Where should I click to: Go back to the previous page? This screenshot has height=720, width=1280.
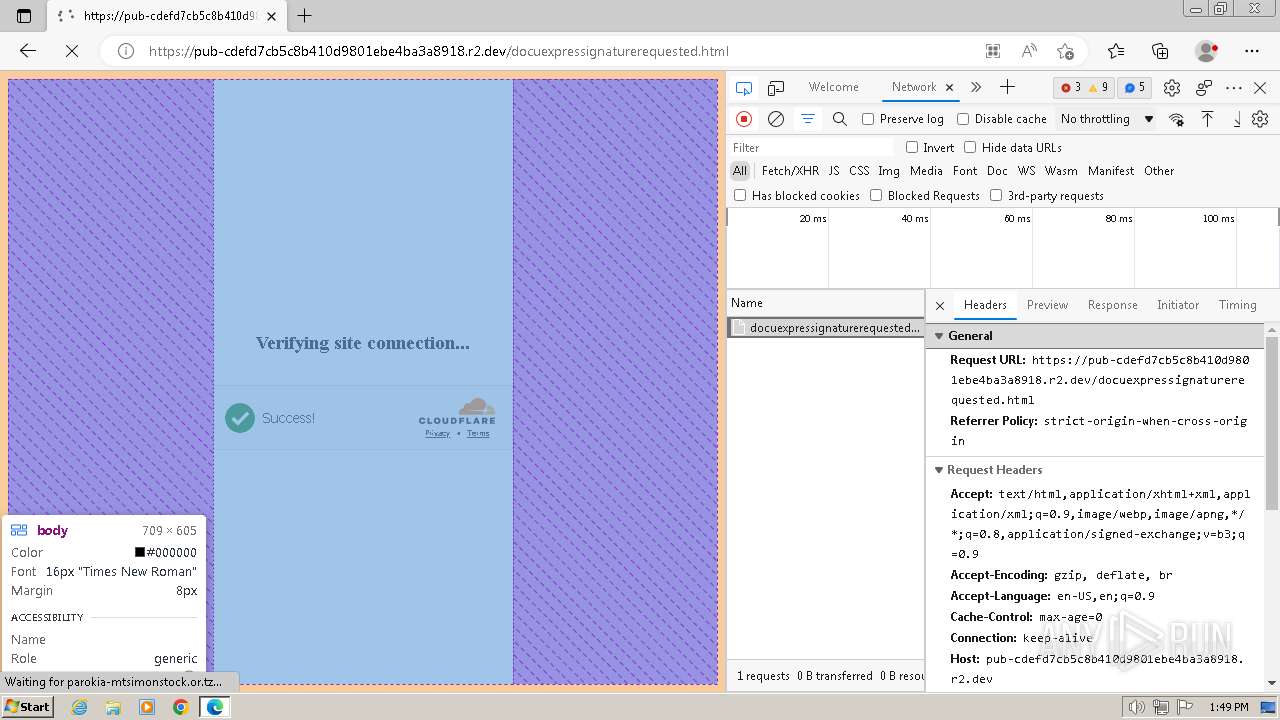28,51
